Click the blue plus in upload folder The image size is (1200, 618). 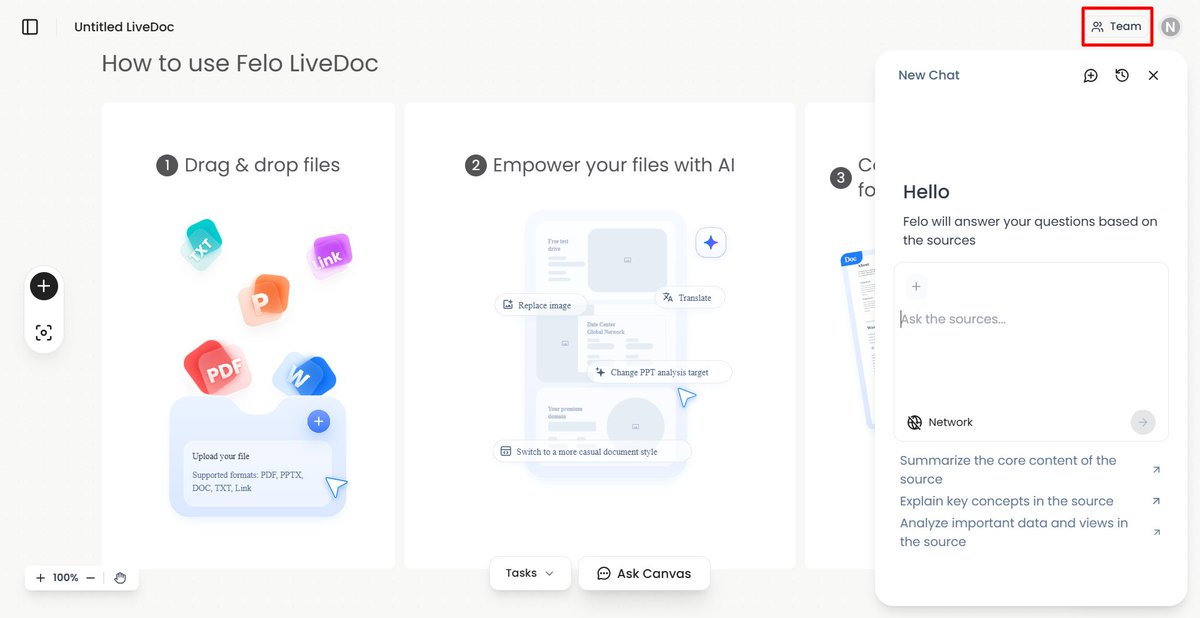coord(319,422)
